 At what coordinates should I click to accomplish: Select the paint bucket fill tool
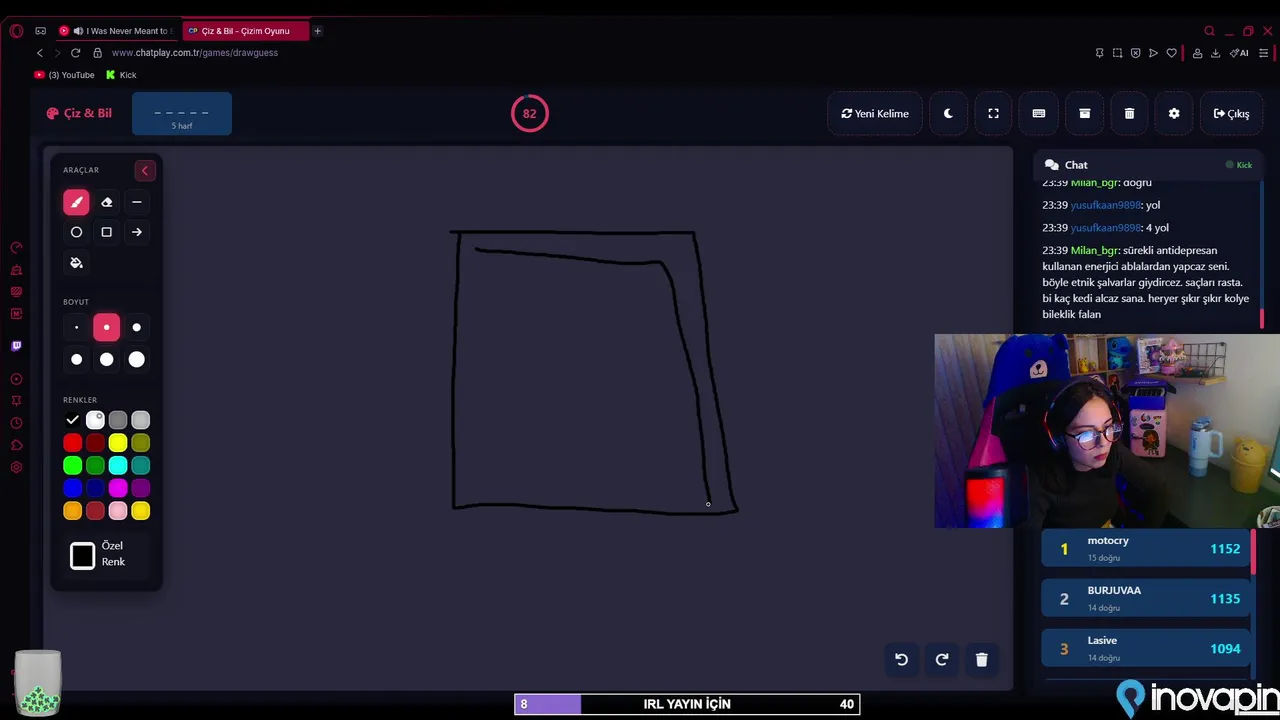coord(76,263)
